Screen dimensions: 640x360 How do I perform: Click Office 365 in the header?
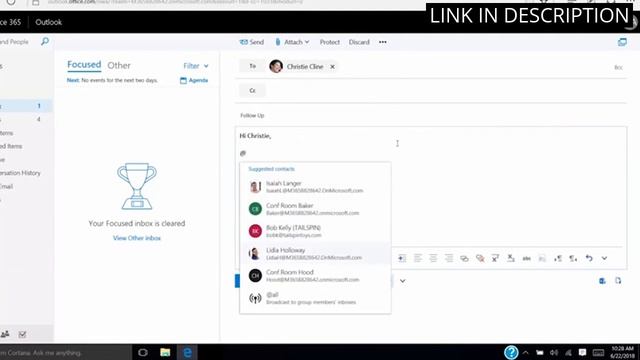point(10,22)
